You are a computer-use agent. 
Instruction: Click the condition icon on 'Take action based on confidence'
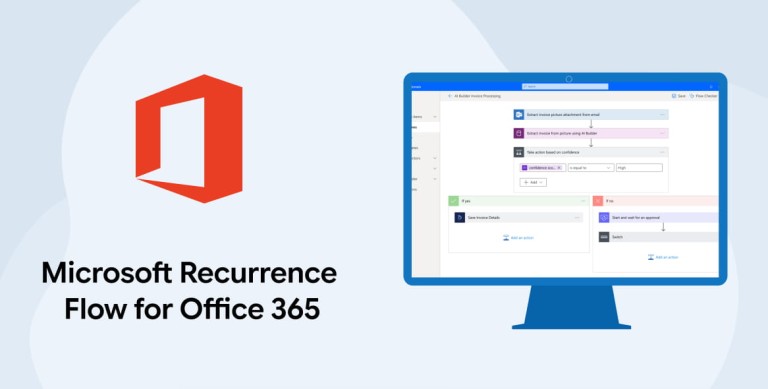[x=519, y=152]
